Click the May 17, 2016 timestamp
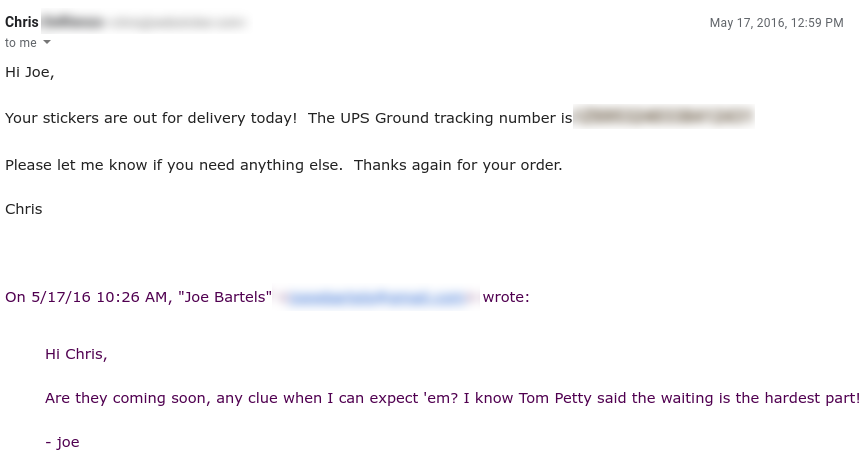The width and height of the screenshot is (863, 459). (776, 23)
